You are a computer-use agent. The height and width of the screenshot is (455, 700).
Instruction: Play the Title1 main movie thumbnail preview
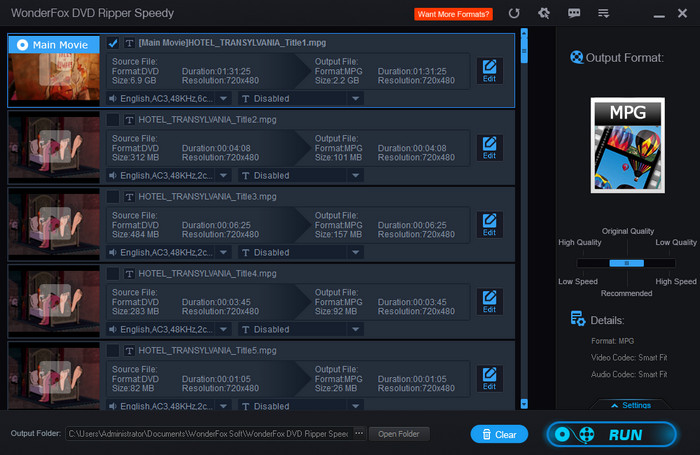(54, 70)
